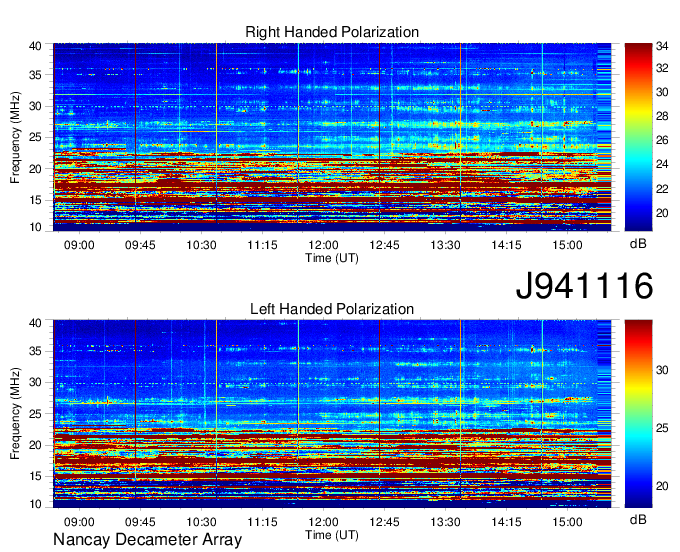Click the 13:30 tick on bottom time axis

445,522
